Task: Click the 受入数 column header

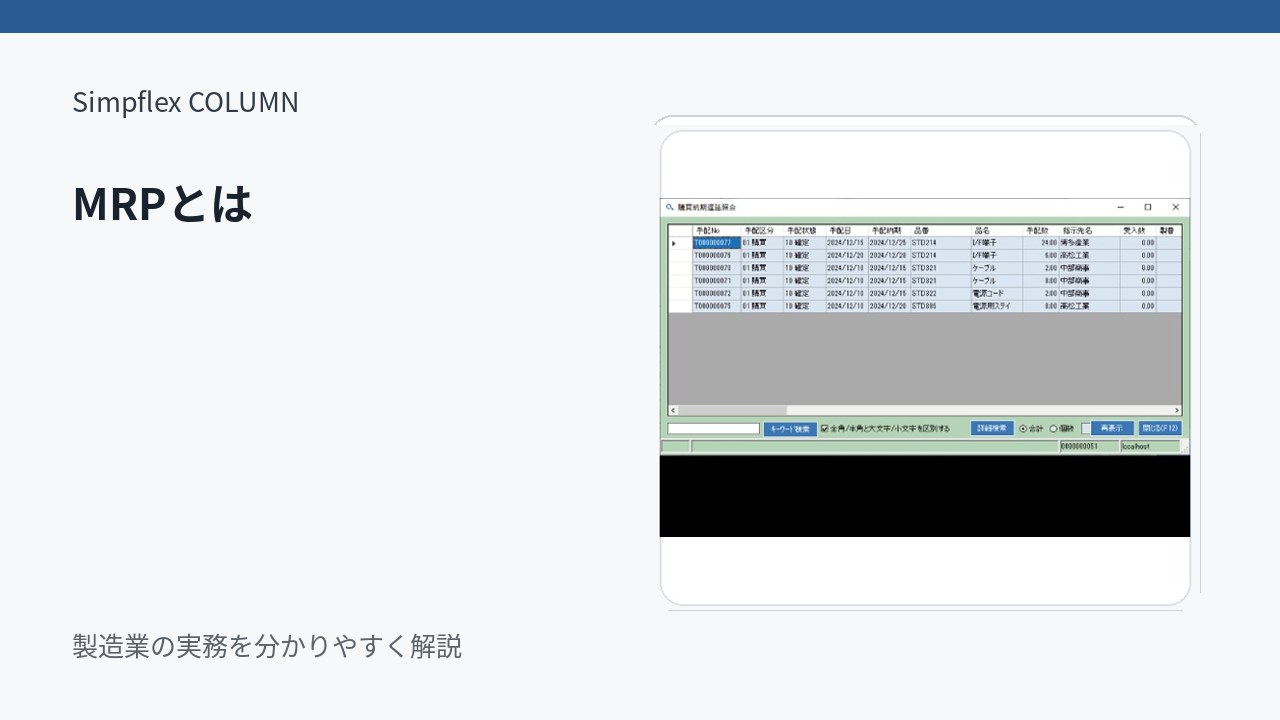Action: (x=1138, y=231)
